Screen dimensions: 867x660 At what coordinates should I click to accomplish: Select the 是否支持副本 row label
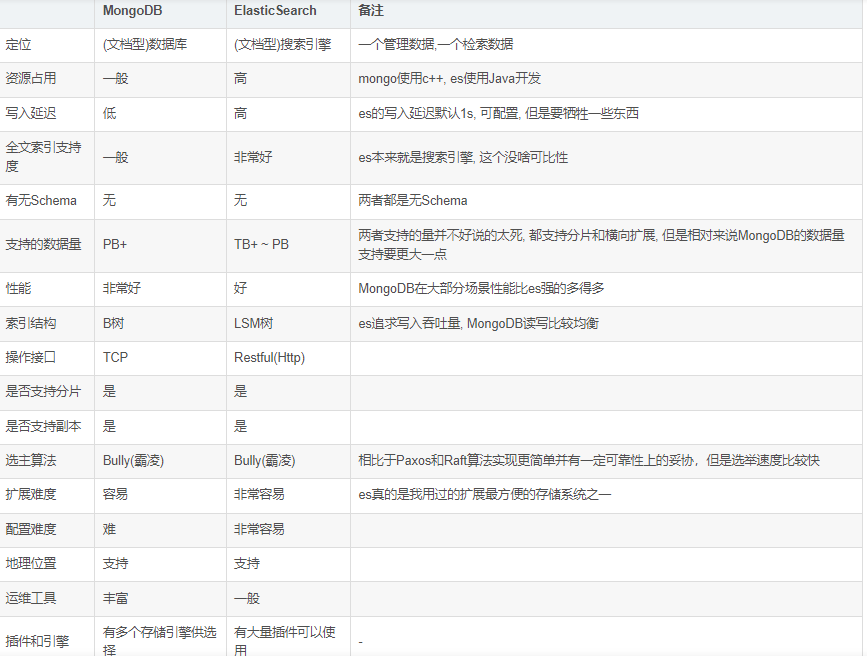pos(43,426)
